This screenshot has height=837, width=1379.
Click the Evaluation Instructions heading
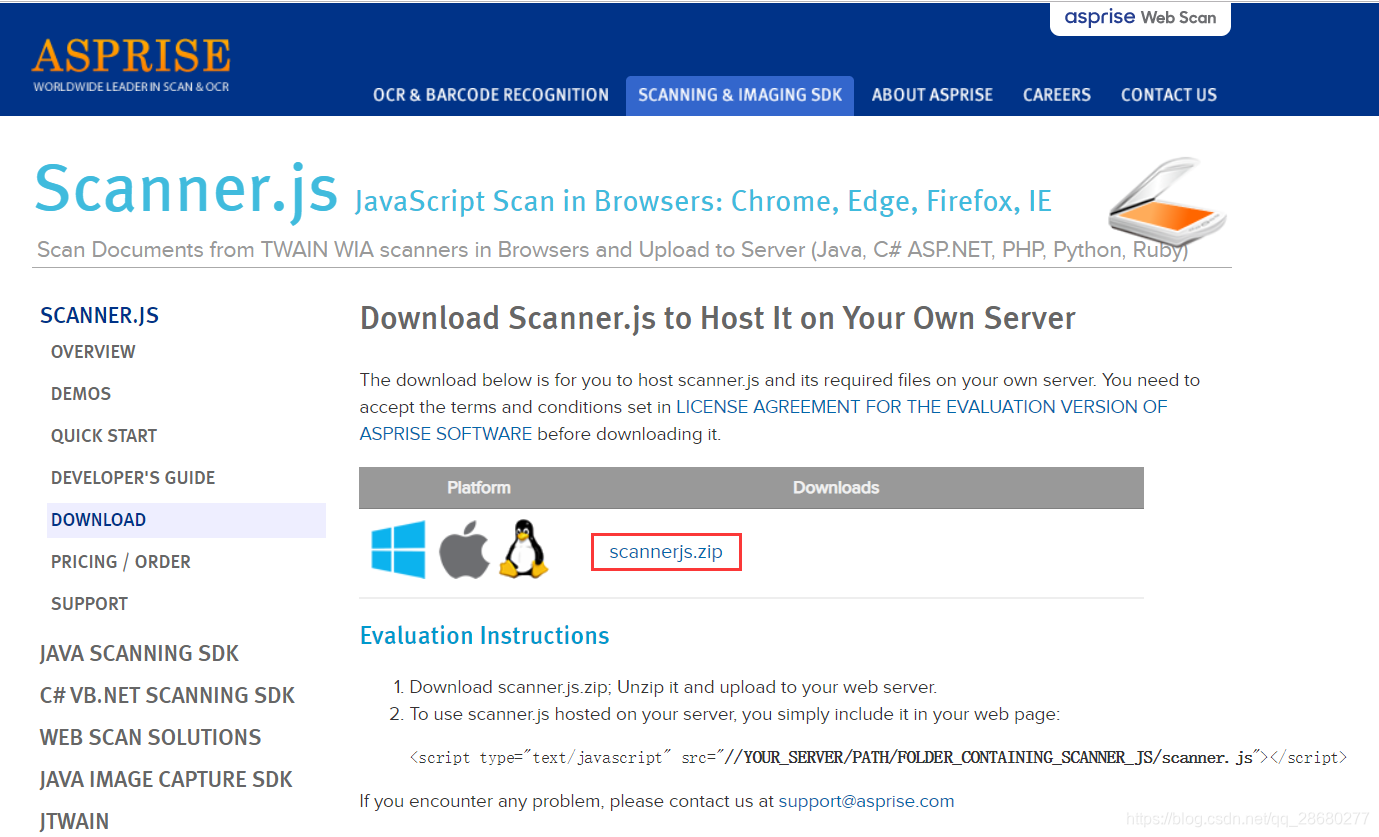[x=484, y=636]
